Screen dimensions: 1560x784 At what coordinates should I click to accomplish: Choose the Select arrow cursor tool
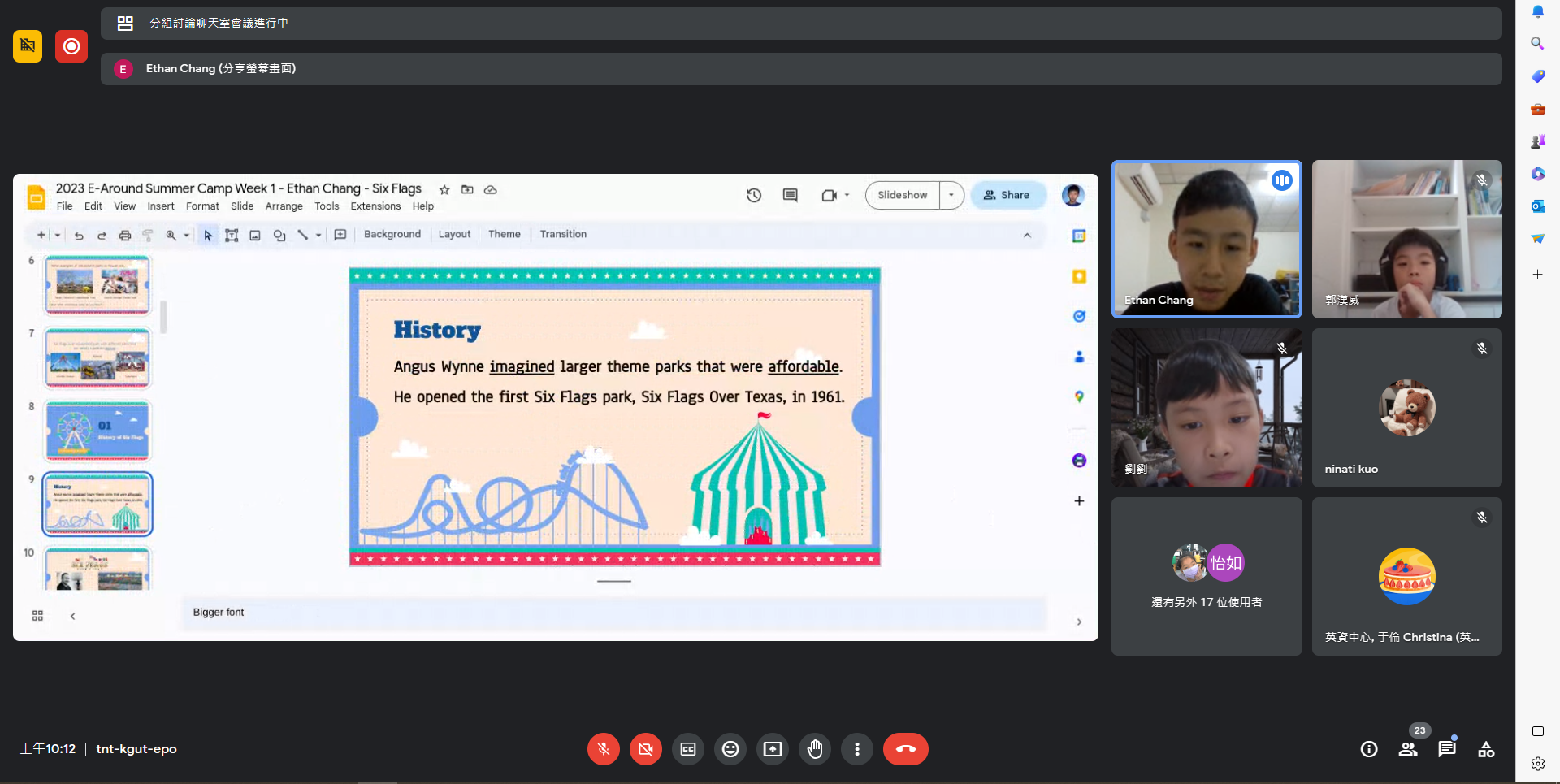click(208, 235)
